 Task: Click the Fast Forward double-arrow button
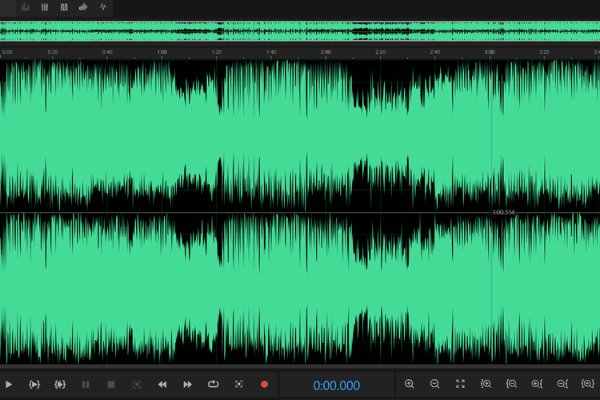(x=187, y=384)
